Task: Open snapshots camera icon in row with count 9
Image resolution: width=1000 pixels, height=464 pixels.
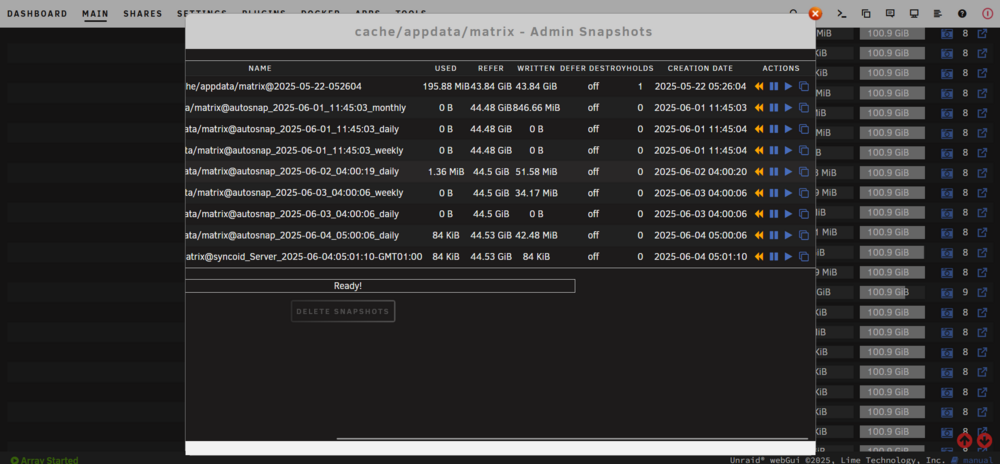Action: (947, 293)
